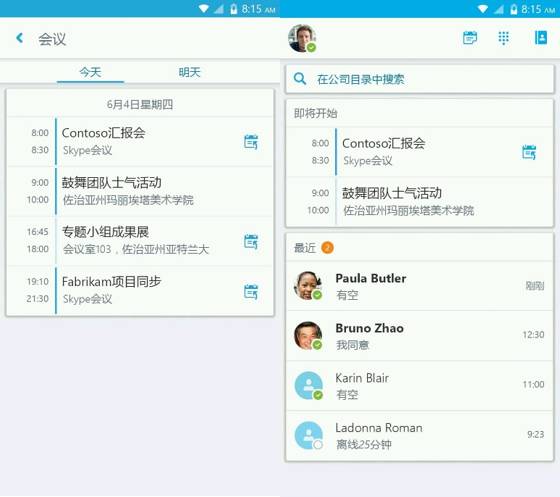The height and width of the screenshot is (497, 560).
Task: Switch to the 明天 tab
Action: 190,72
